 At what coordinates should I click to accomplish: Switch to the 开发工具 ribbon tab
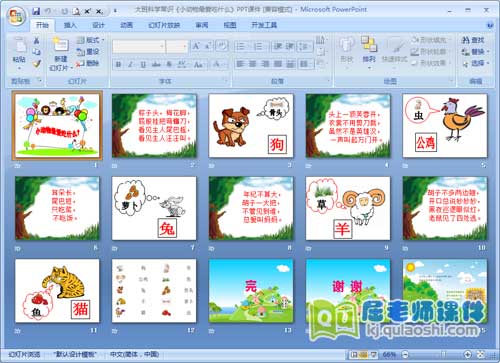264,25
